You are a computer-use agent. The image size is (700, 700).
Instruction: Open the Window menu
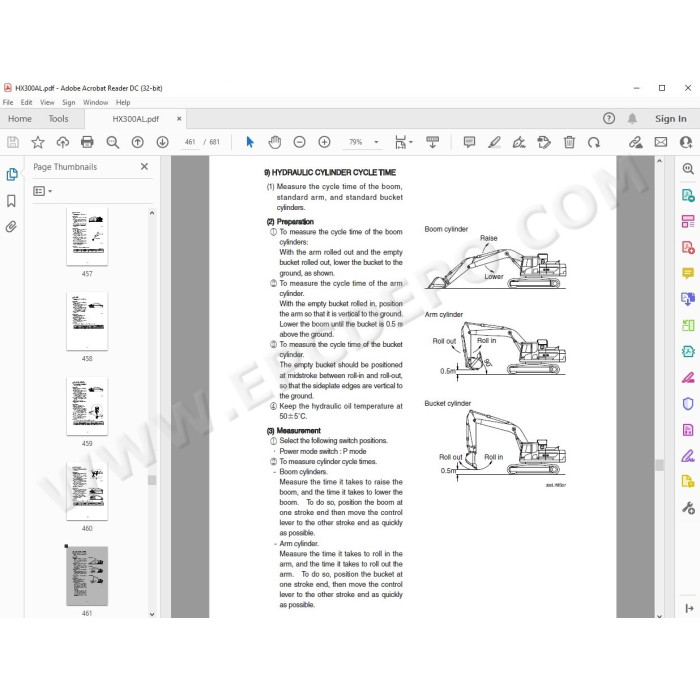click(x=96, y=102)
